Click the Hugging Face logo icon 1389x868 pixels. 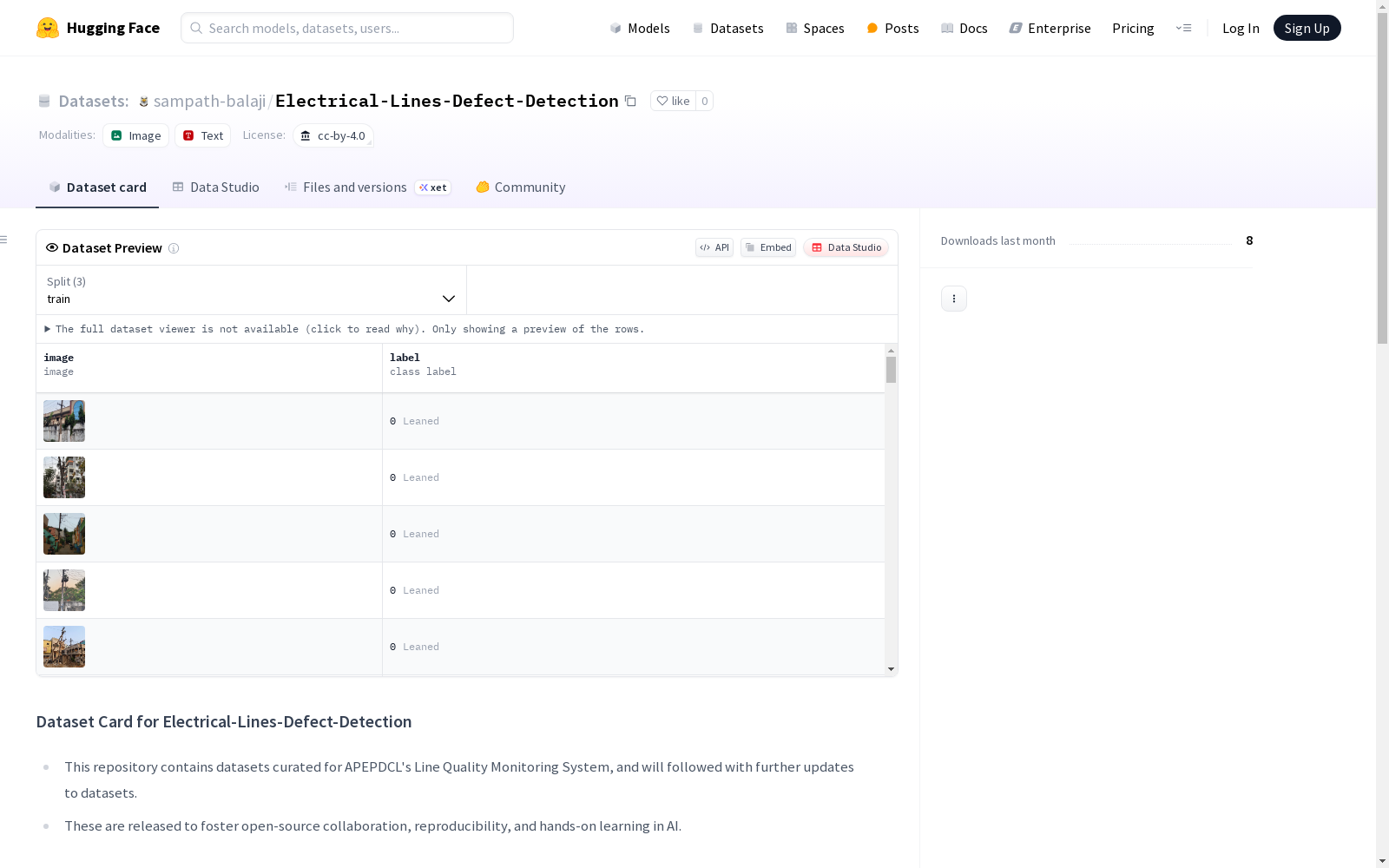[x=48, y=28]
